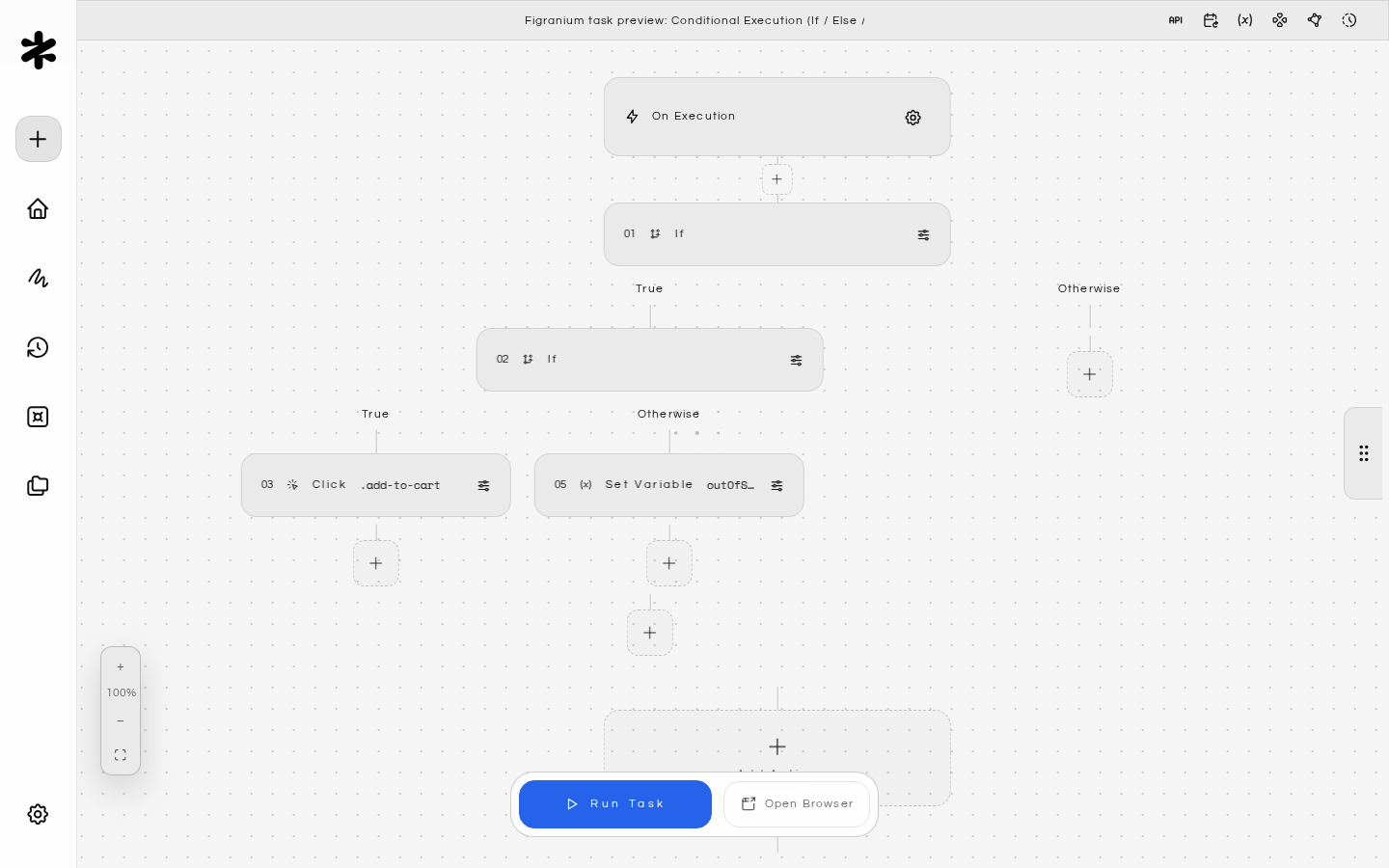Add action in large dashed box at bottom
This screenshot has height=868, width=1389.
[x=776, y=746]
